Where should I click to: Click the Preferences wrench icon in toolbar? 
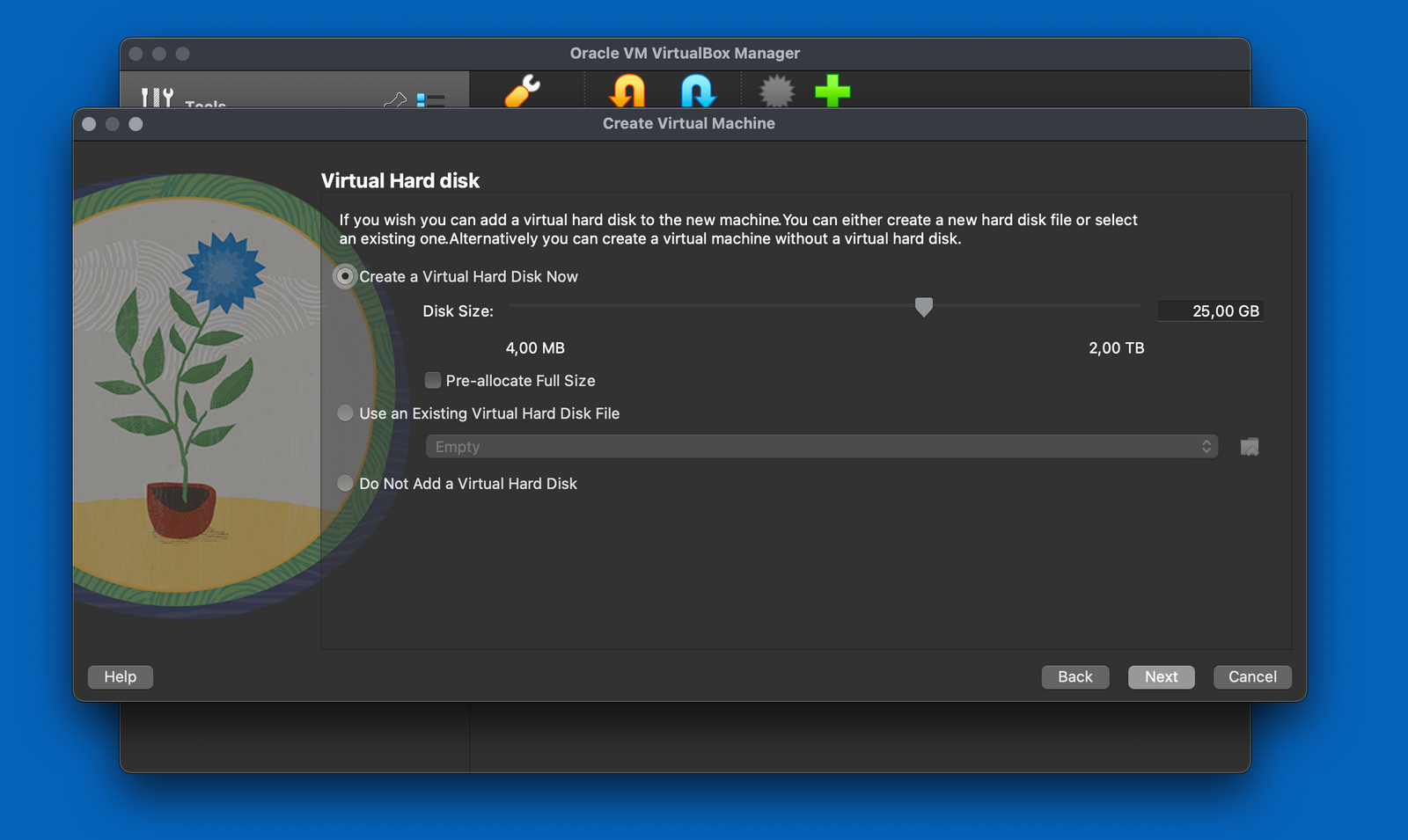(523, 91)
